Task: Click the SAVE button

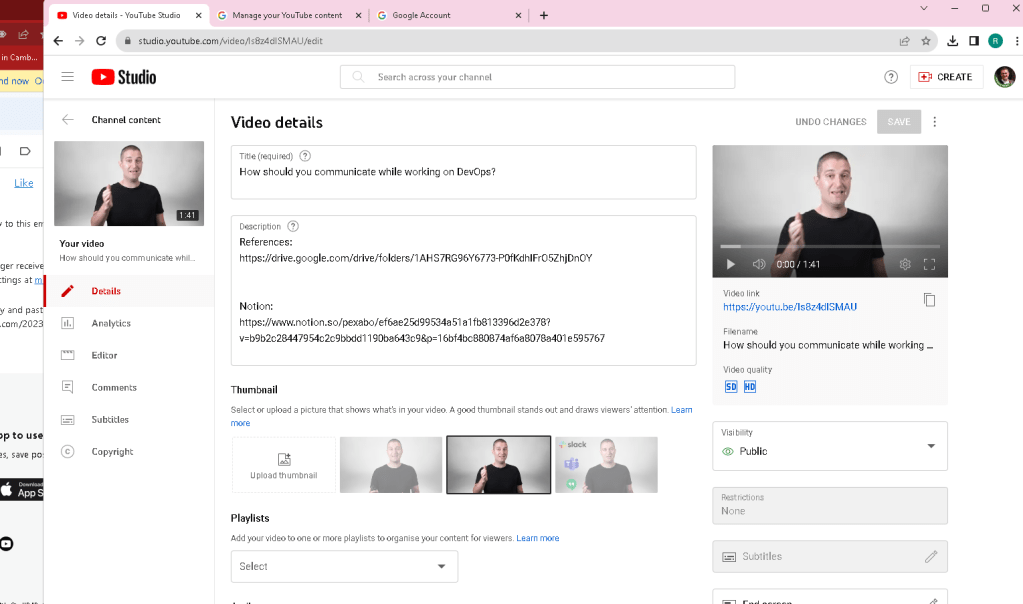Action: [898, 122]
